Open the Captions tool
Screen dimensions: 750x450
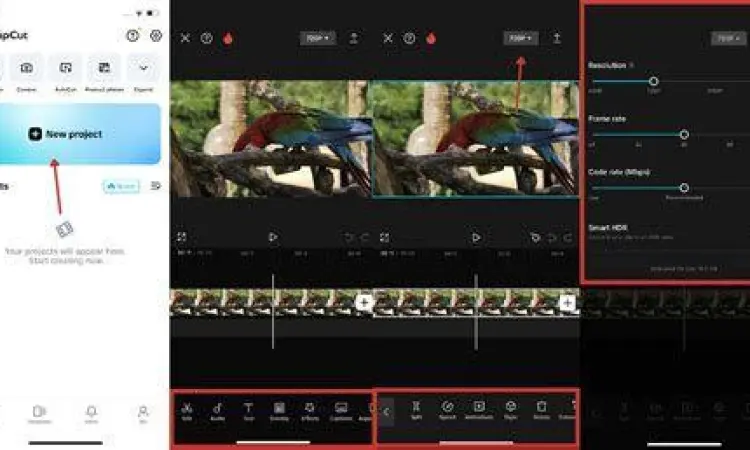[x=341, y=411]
